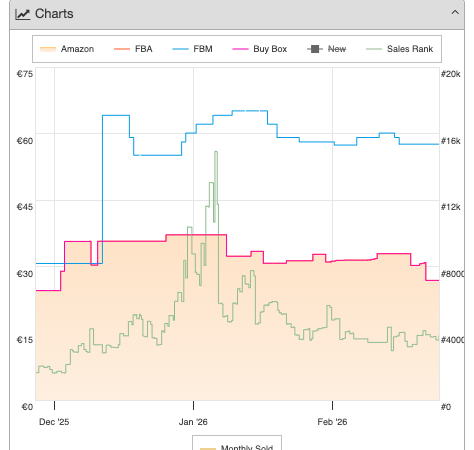Screen dimensions: 474x450
Task: Click the #20k rank axis label
Action: pyautogui.click(x=451, y=74)
